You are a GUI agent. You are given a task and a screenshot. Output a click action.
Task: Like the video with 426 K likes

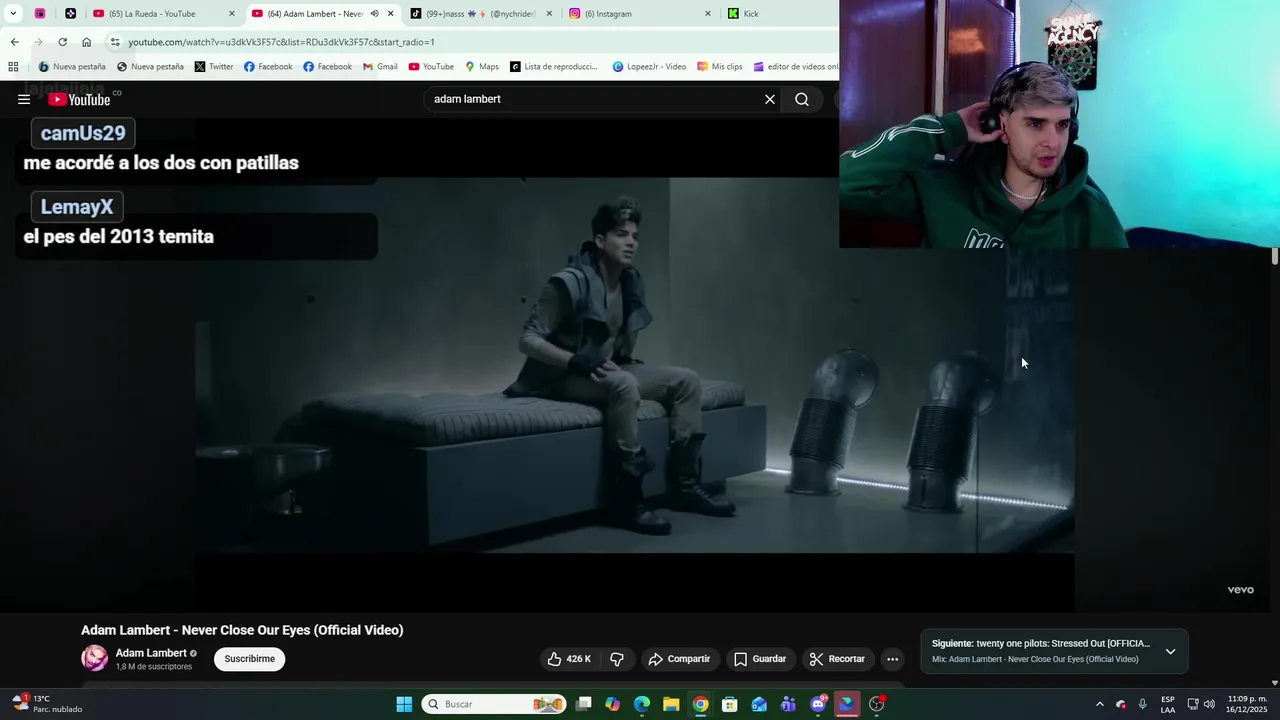tap(569, 659)
